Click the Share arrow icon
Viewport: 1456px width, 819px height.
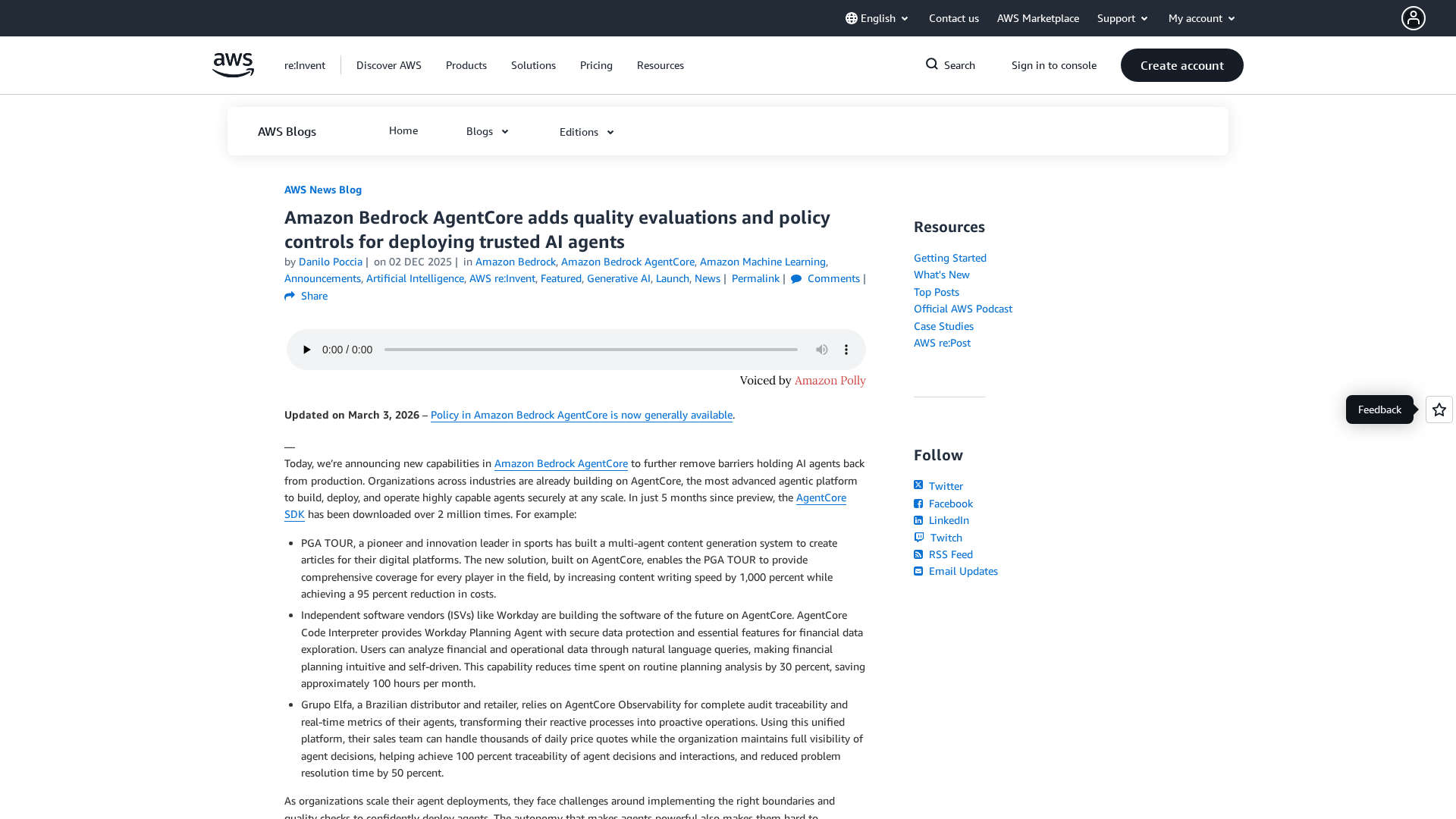point(290,296)
